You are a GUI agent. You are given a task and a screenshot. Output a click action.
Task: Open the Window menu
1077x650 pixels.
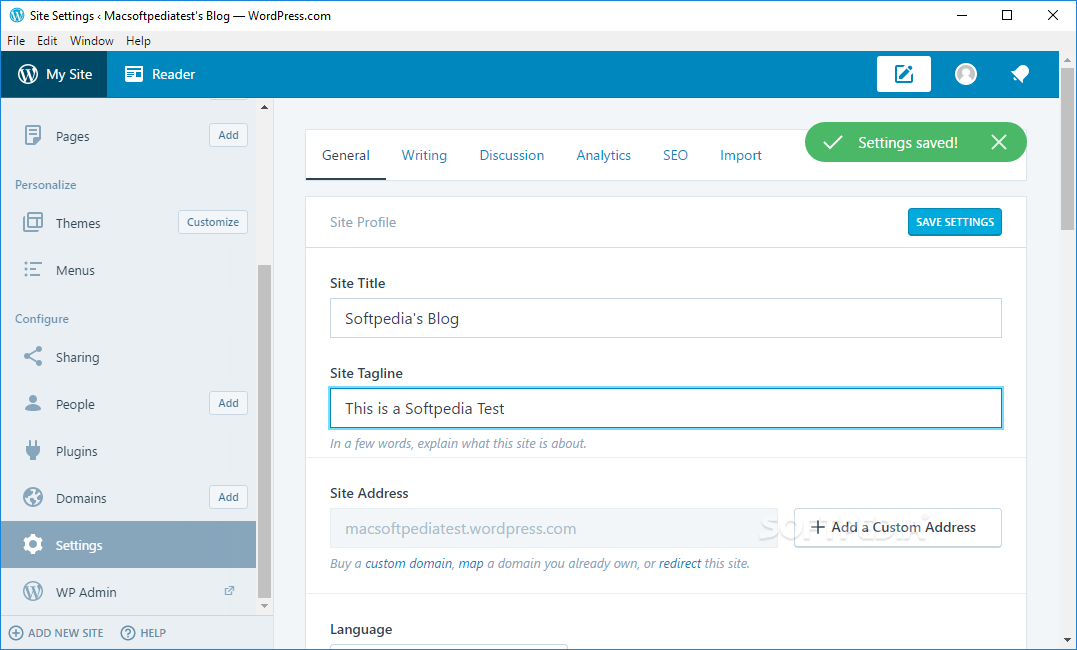[x=91, y=41]
